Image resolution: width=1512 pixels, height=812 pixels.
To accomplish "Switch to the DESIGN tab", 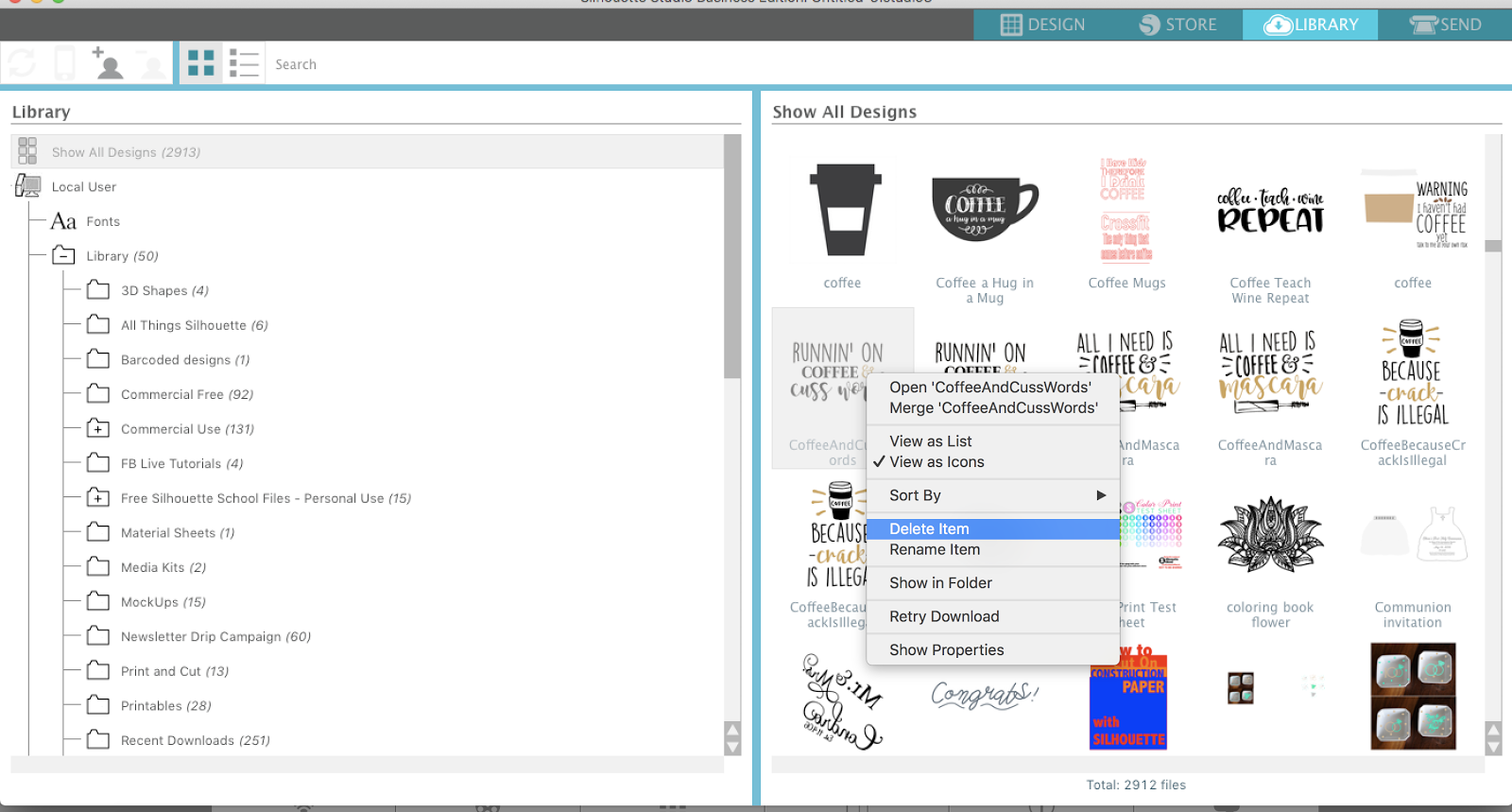I will (x=1042, y=25).
